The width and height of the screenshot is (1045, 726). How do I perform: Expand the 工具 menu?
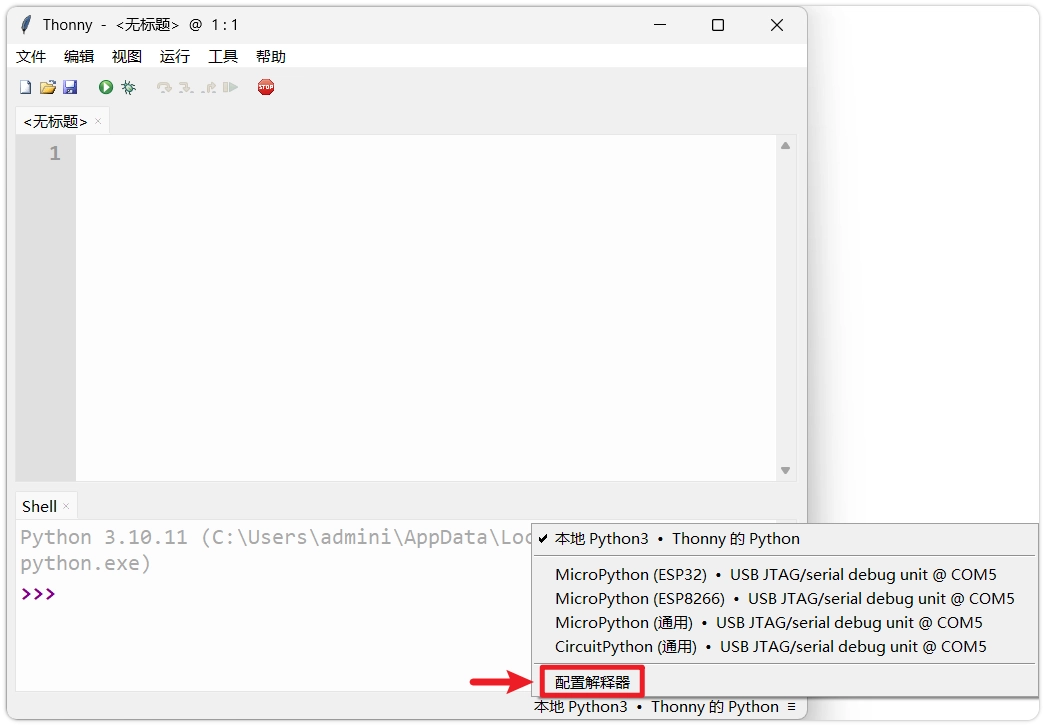pos(223,57)
